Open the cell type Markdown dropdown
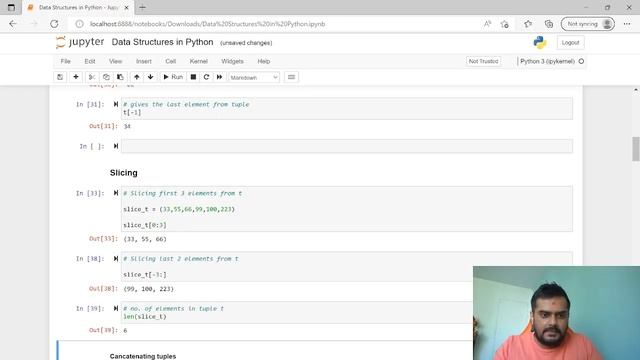Image resolution: width=640 pixels, height=360 pixels. click(x=254, y=77)
